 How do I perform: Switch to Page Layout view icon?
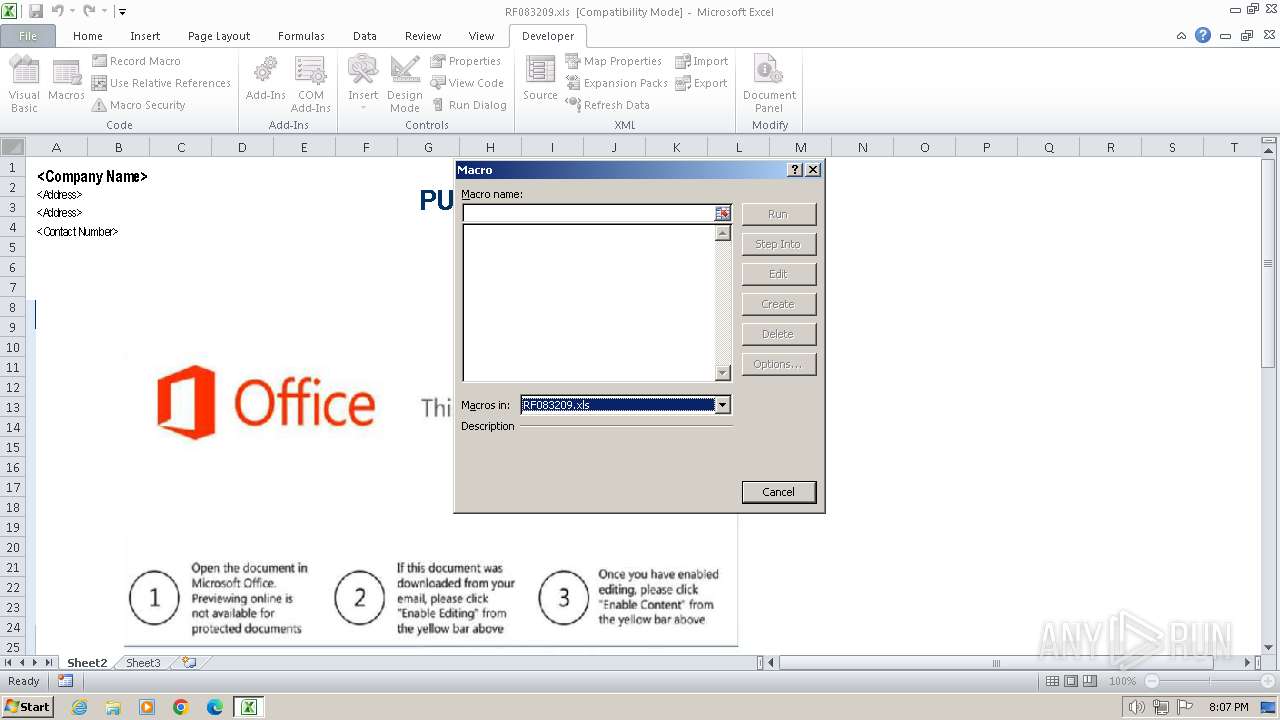pos(1071,681)
